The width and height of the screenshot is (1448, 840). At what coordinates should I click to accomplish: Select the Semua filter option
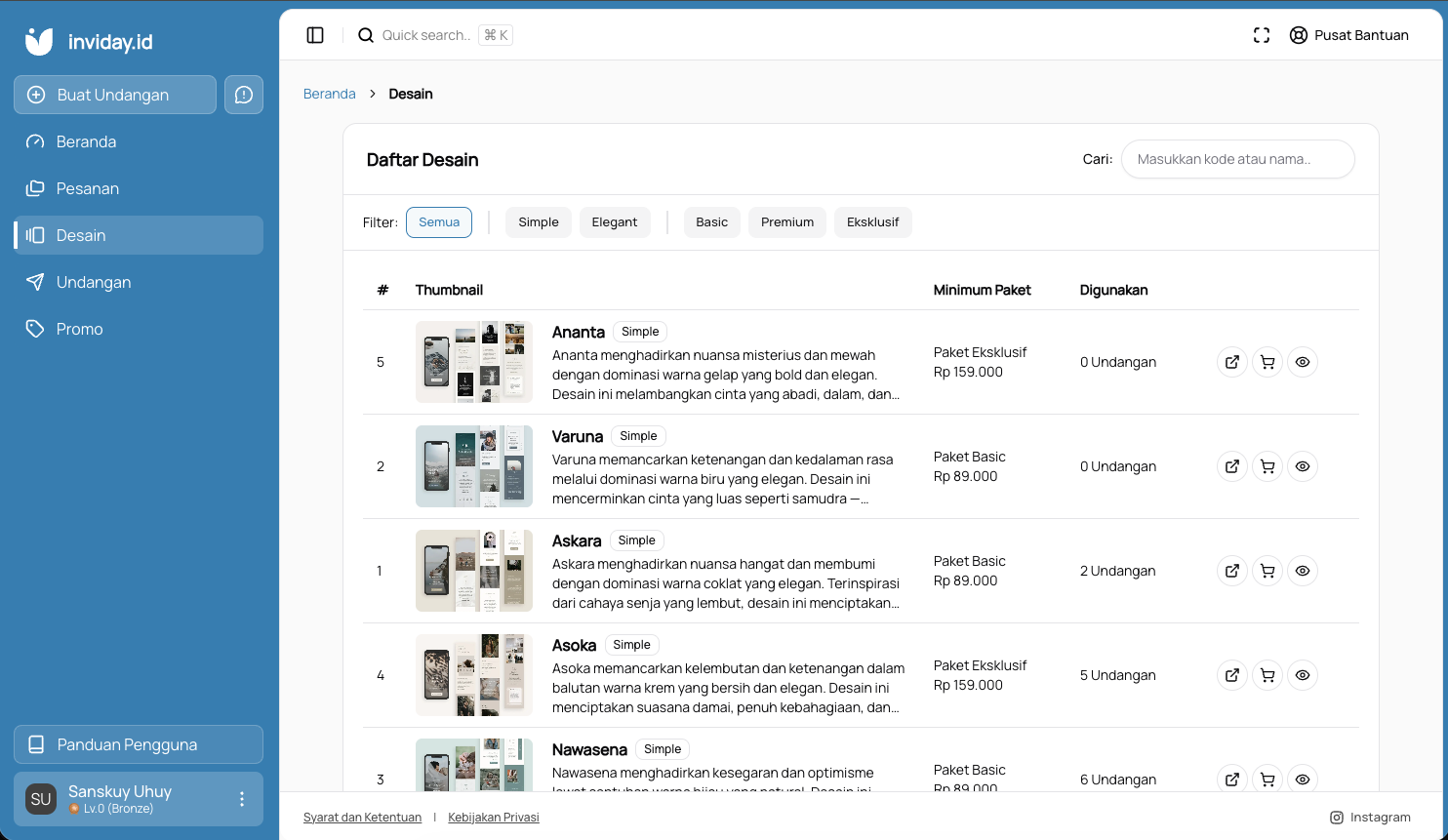pyautogui.click(x=439, y=222)
